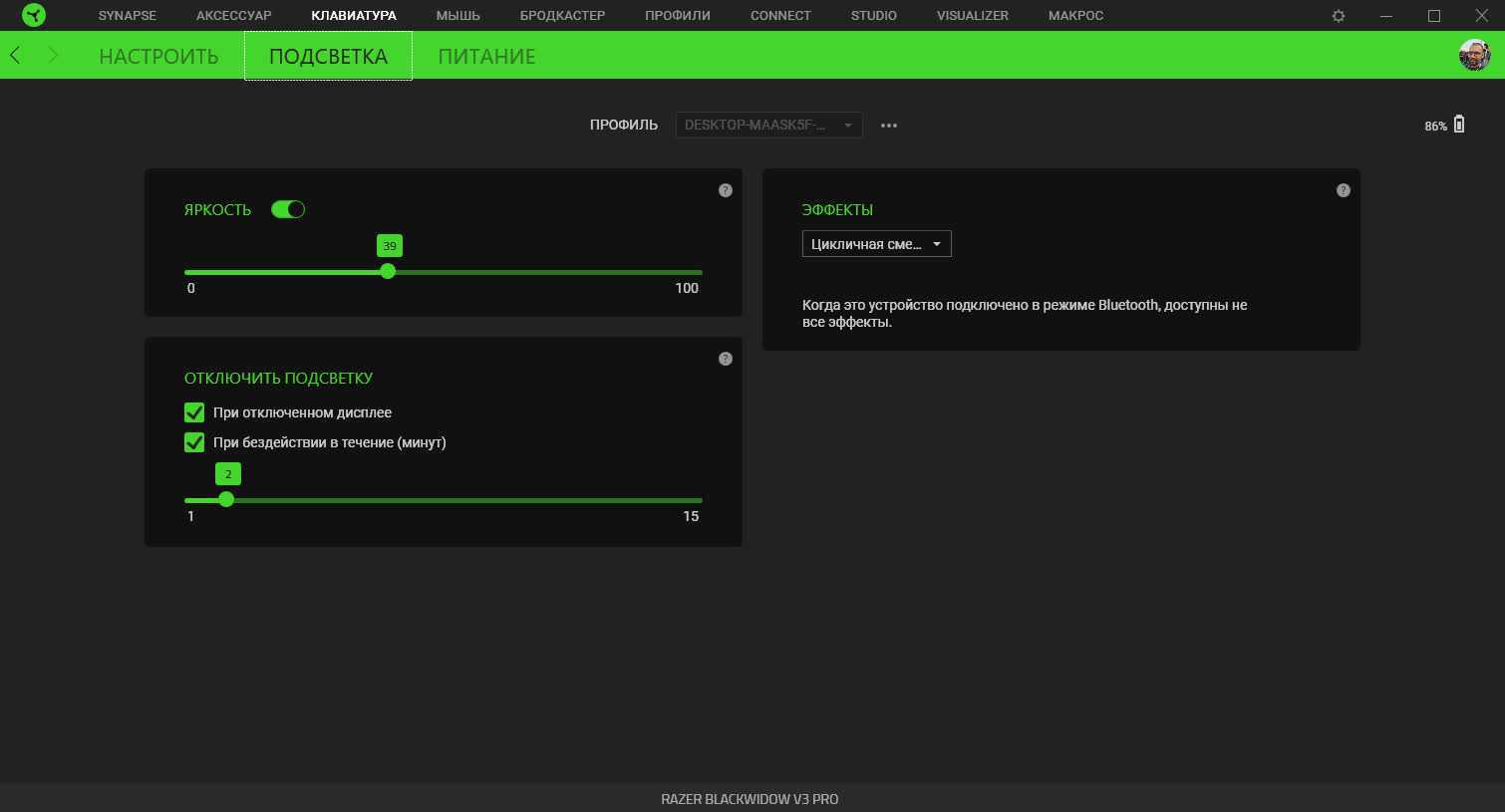This screenshot has height=812, width=1505.
Task: Expand the Эффекты dropdown list
Action: pyautogui.click(x=876, y=244)
